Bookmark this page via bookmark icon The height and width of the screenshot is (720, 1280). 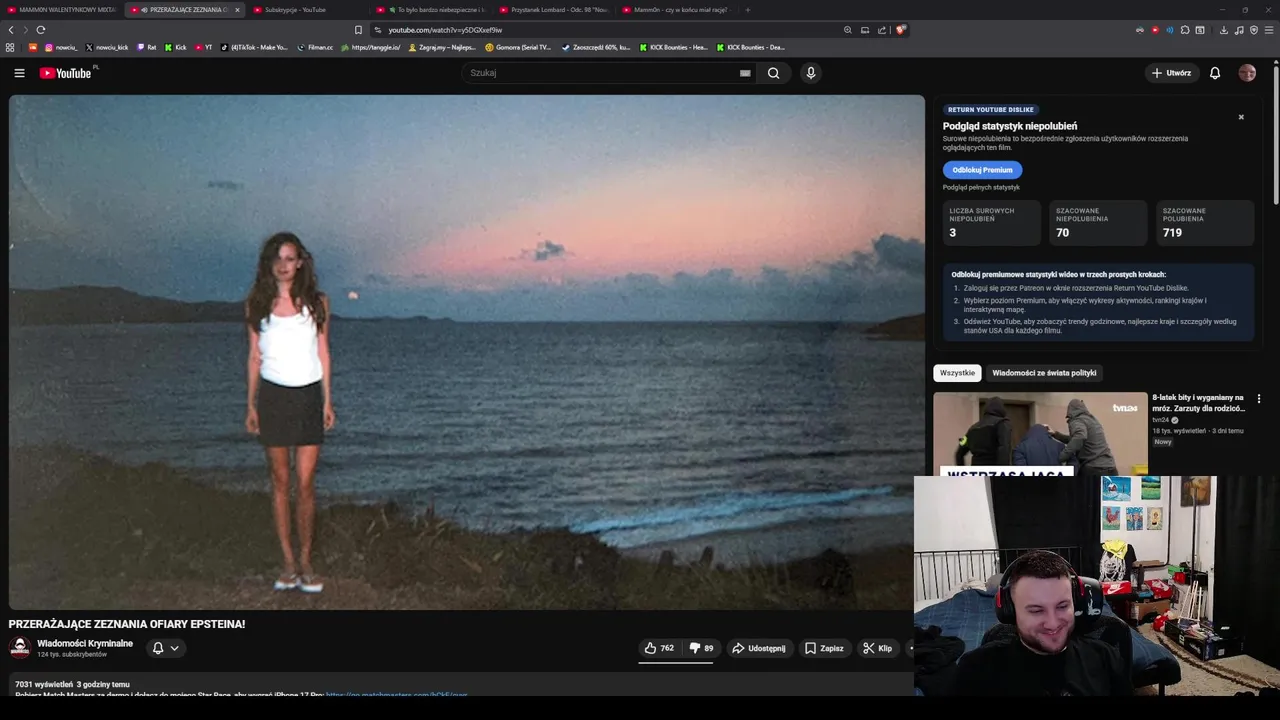358,30
